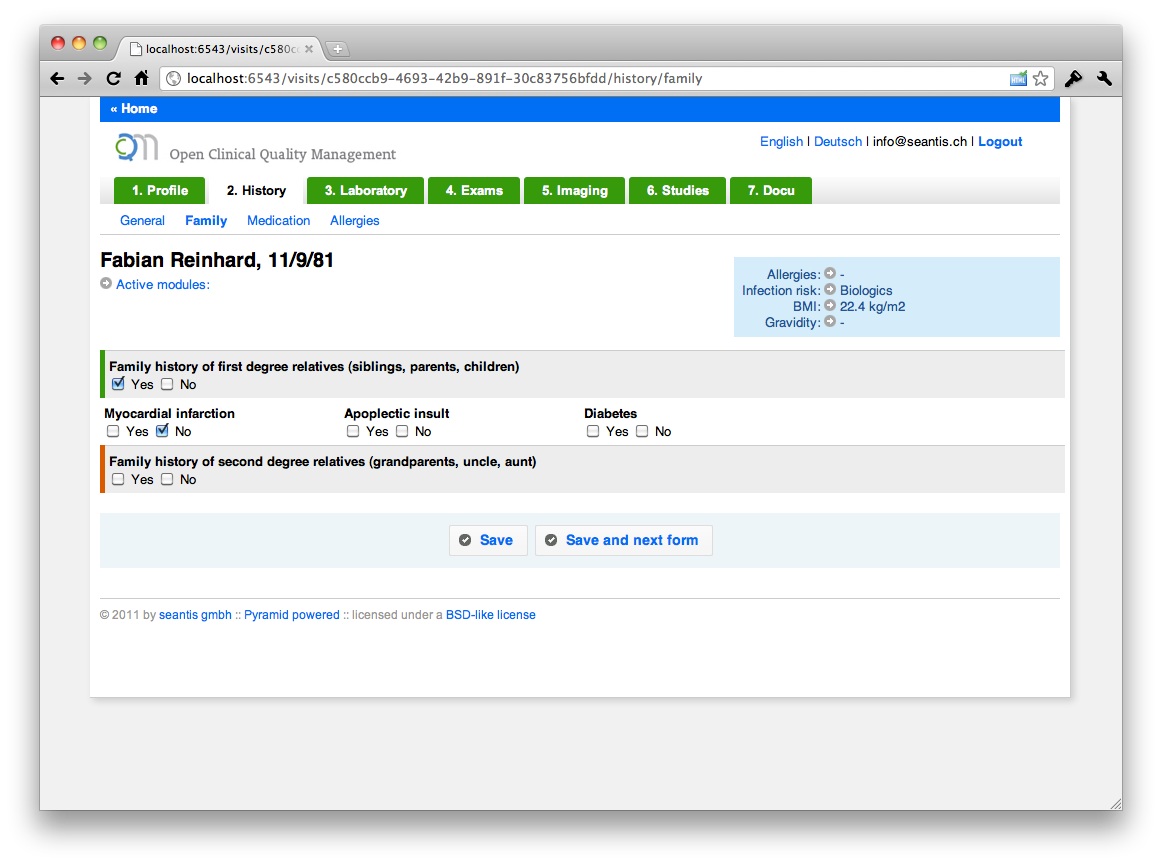Check Yes under Diabetes

[x=593, y=431]
